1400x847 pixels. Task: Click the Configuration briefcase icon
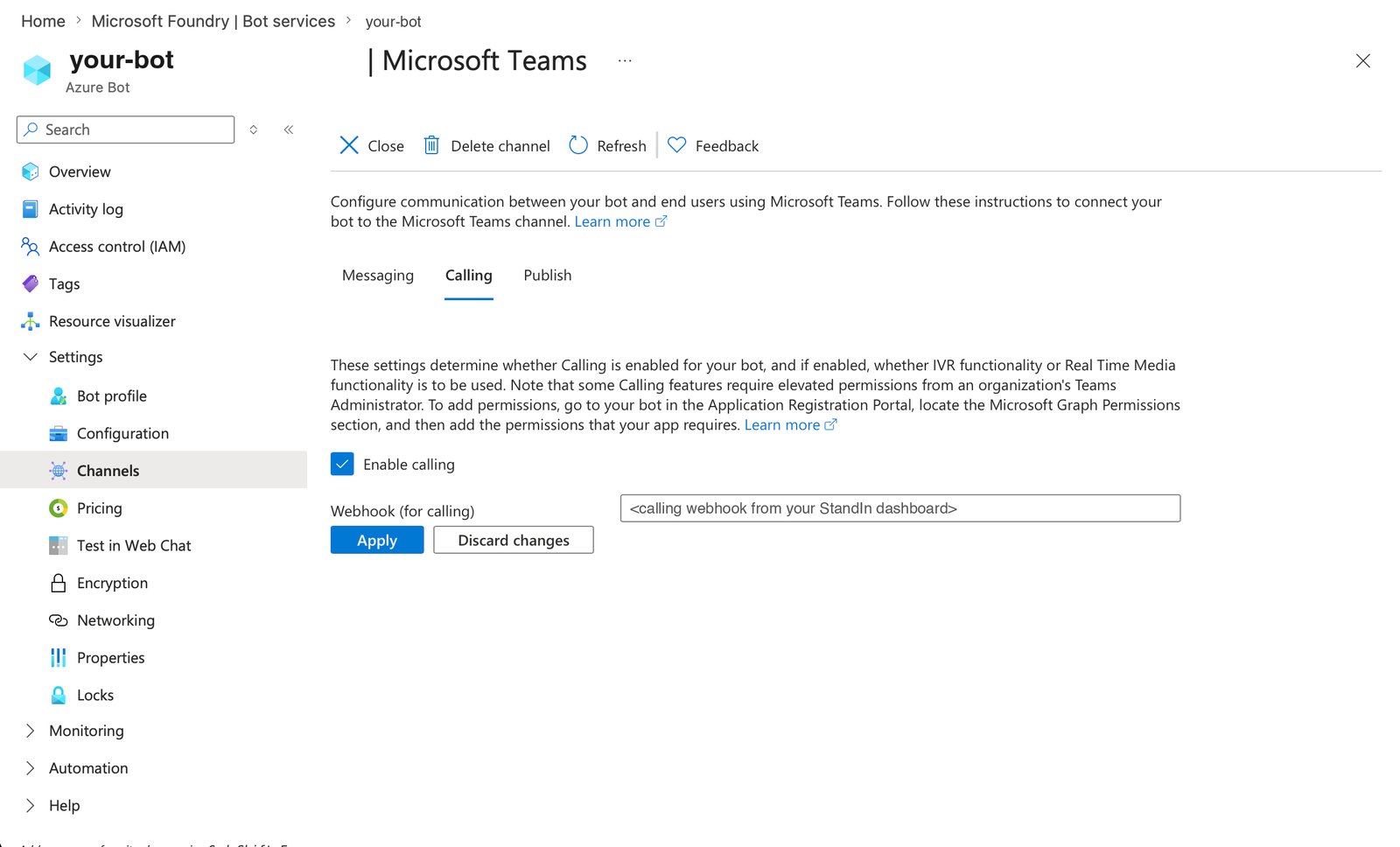coord(59,433)
